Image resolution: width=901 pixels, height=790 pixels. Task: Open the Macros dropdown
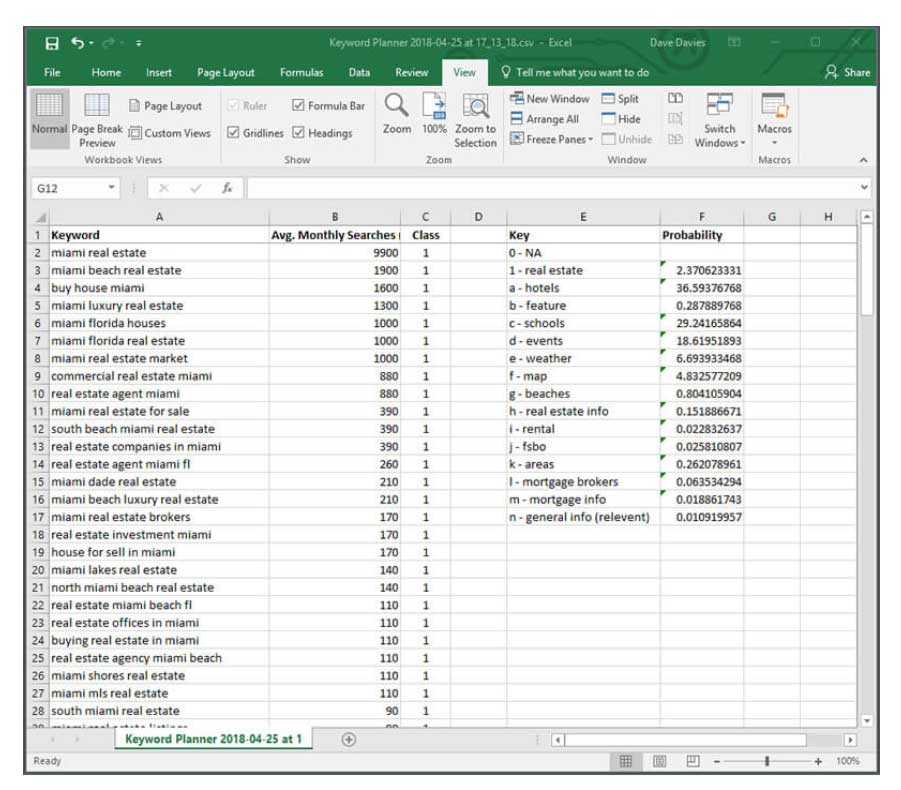click(x=774, y=121)
